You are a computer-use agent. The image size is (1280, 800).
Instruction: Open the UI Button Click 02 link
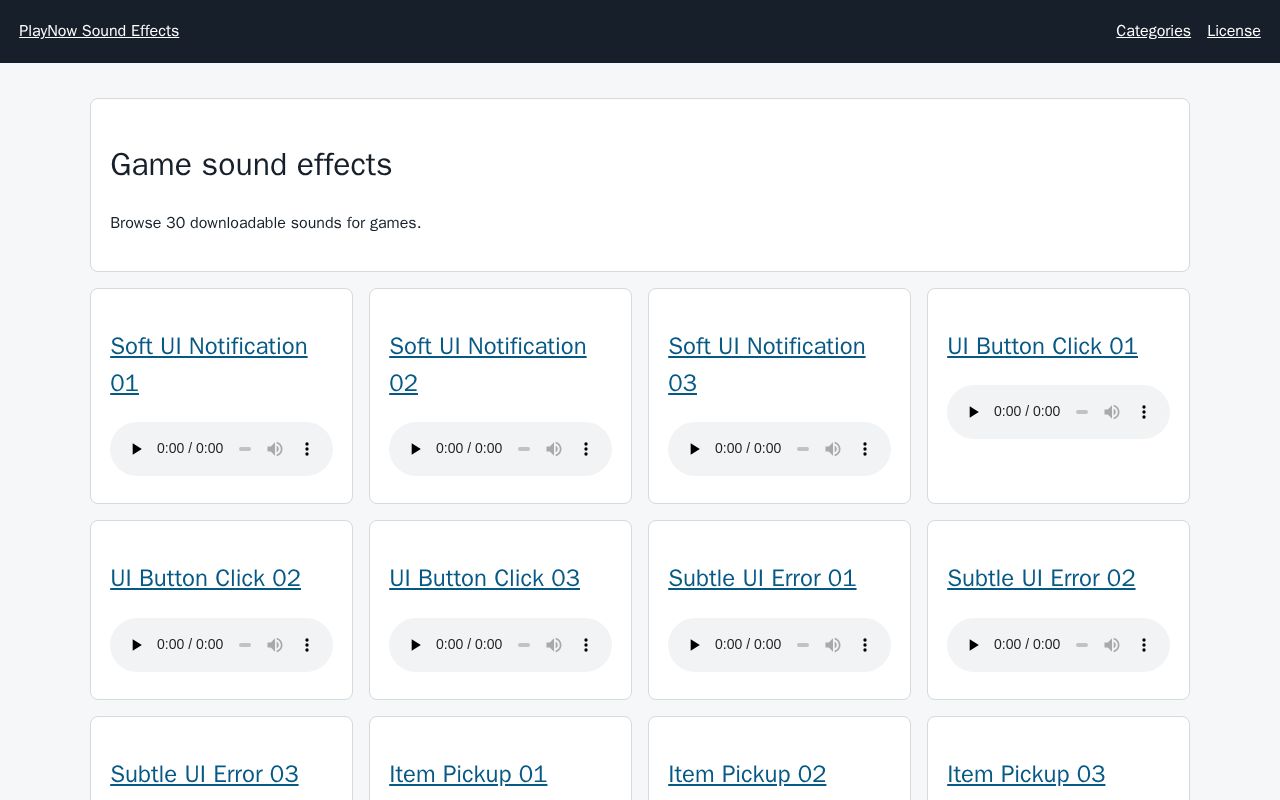(x=205, y=578)
